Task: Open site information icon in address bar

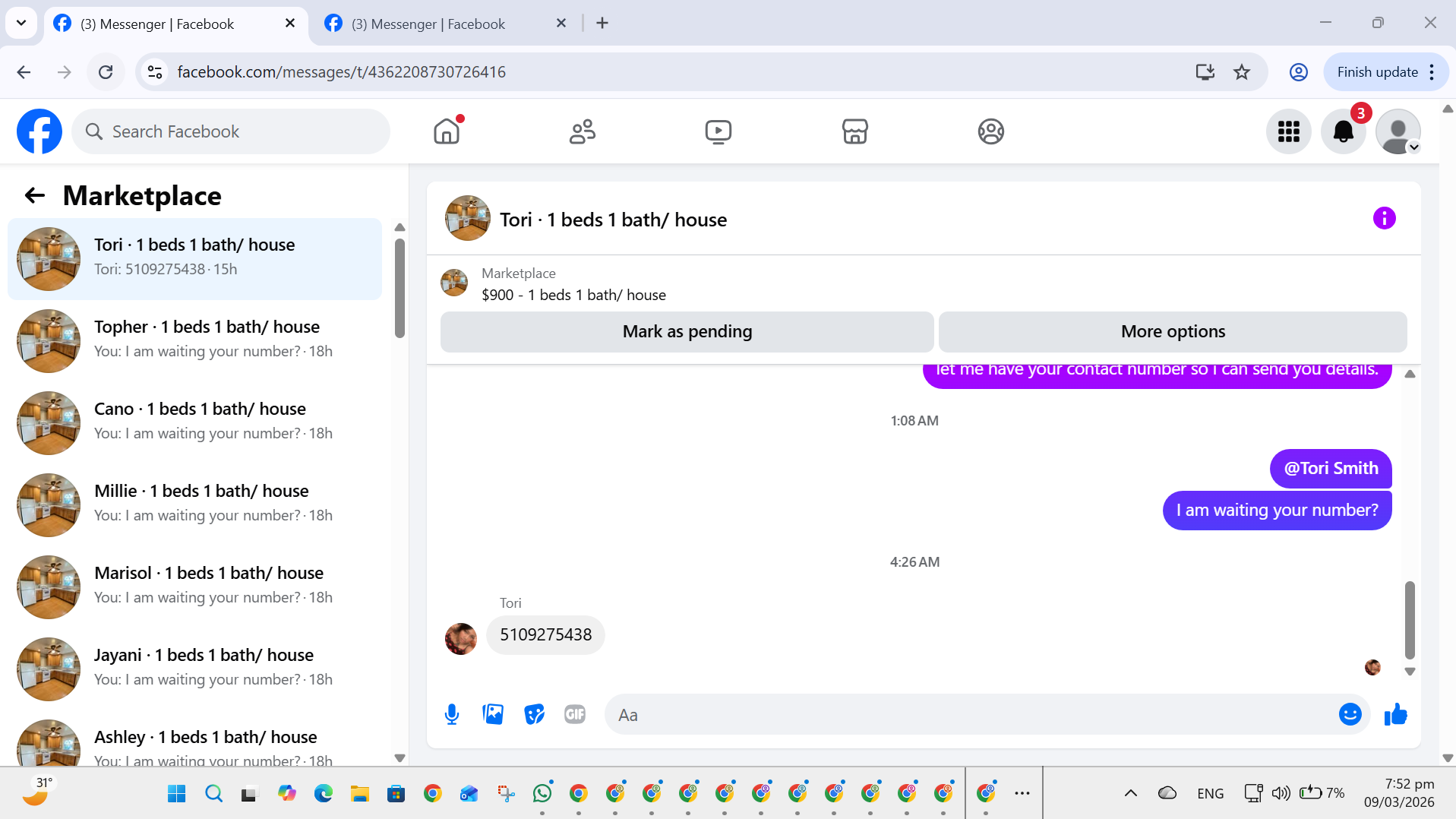Action: (x=155, y=72)
